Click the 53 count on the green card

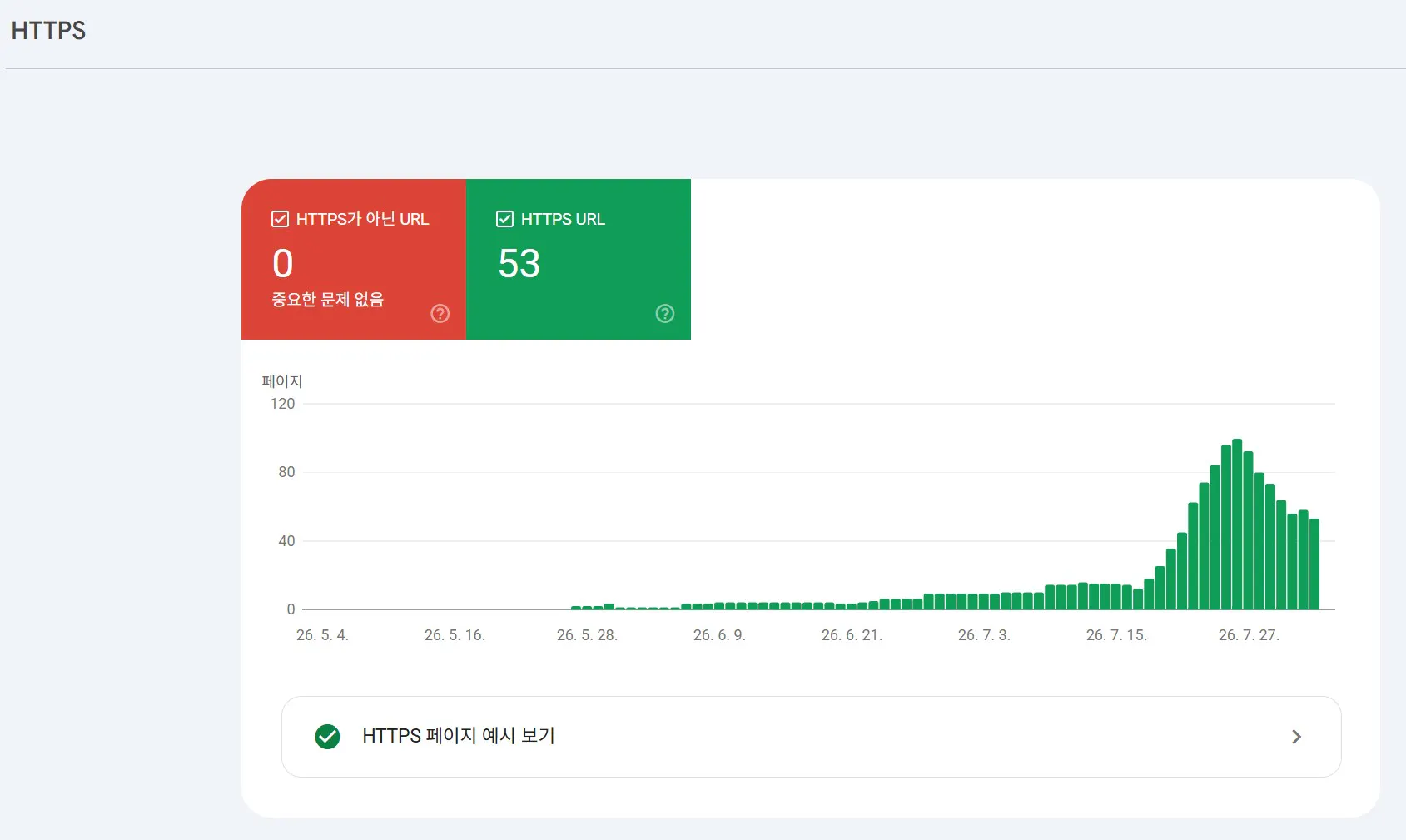coord(519,264)
